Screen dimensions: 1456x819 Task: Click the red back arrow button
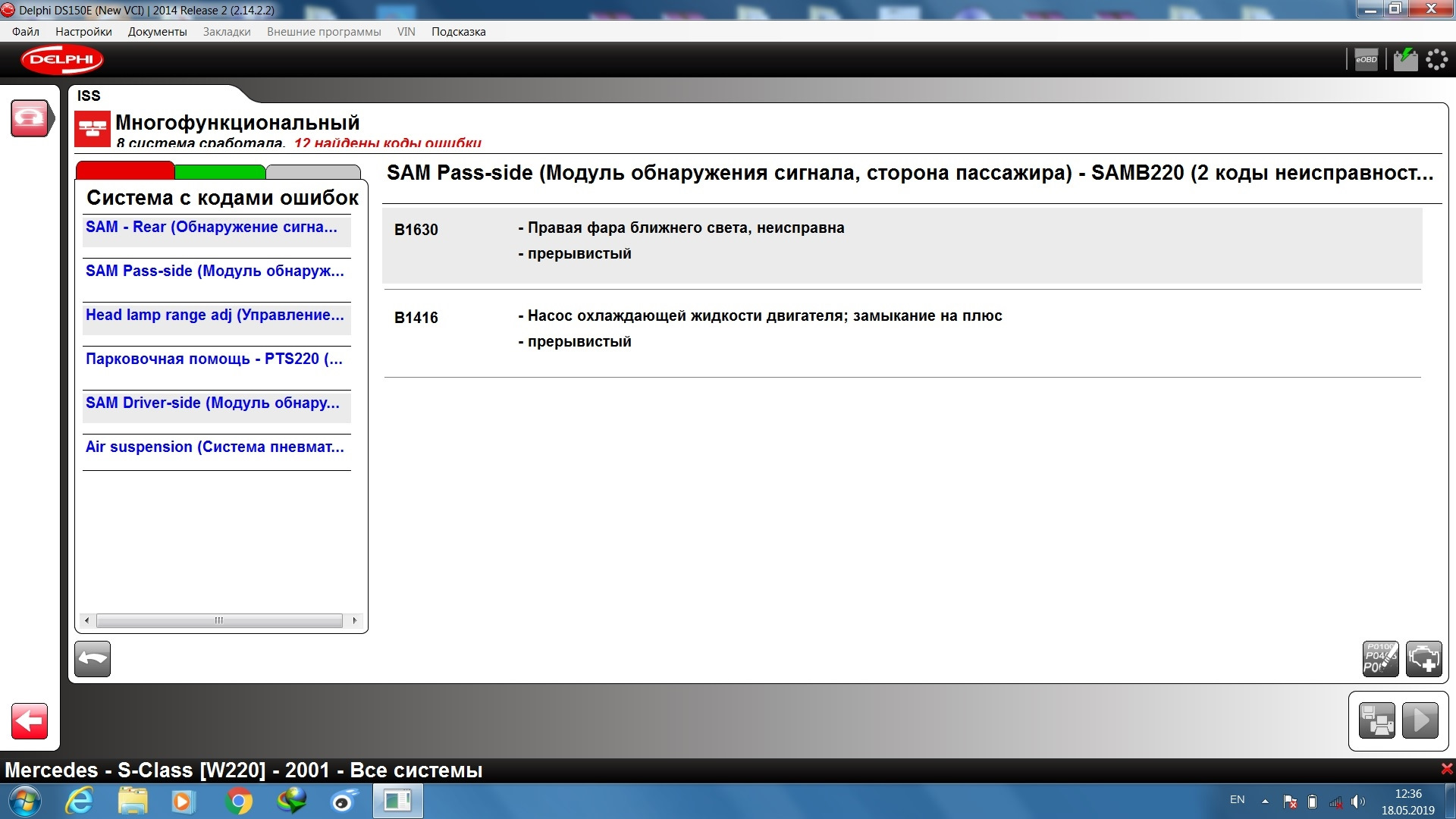[30, 720]
